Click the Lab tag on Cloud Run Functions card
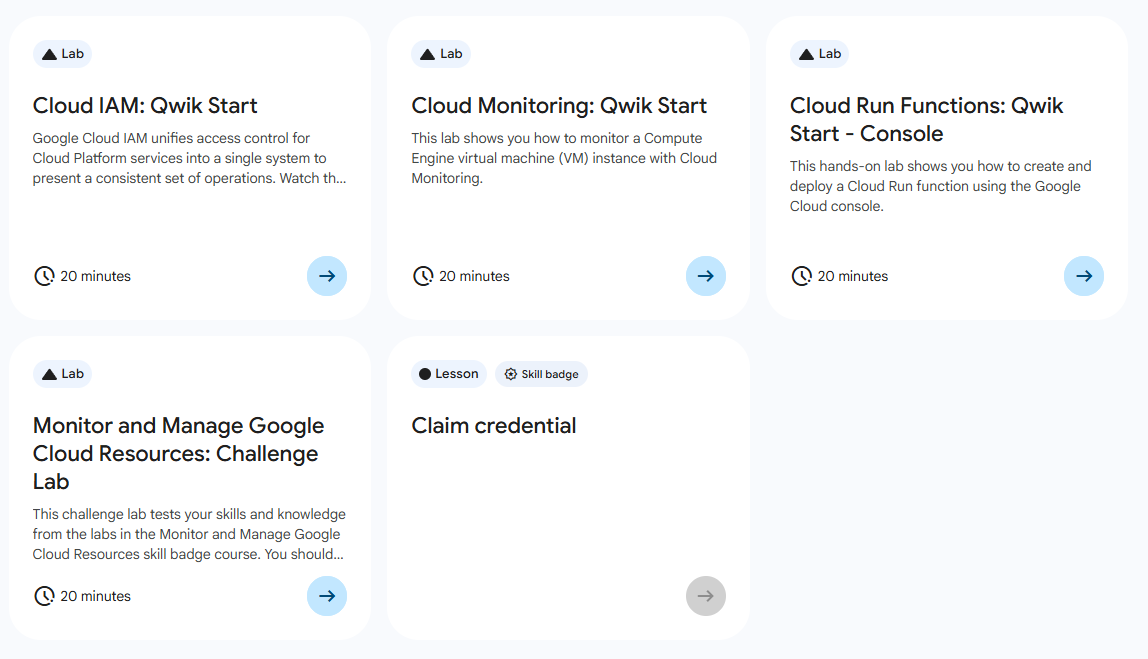The image size is (1148, 659). [x=819, y=54]
